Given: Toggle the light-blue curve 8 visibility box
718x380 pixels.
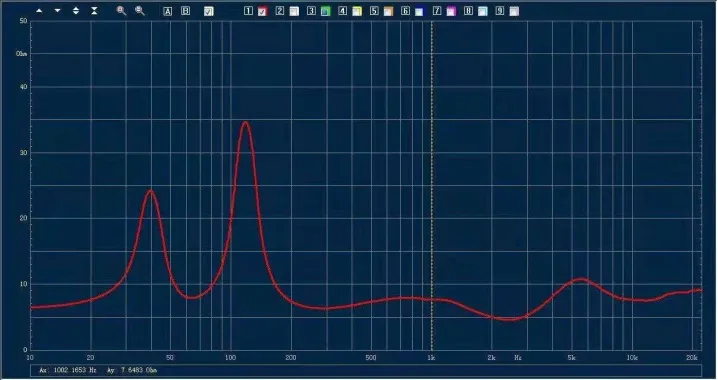Looking at the screenshot, I should point(483,11).
